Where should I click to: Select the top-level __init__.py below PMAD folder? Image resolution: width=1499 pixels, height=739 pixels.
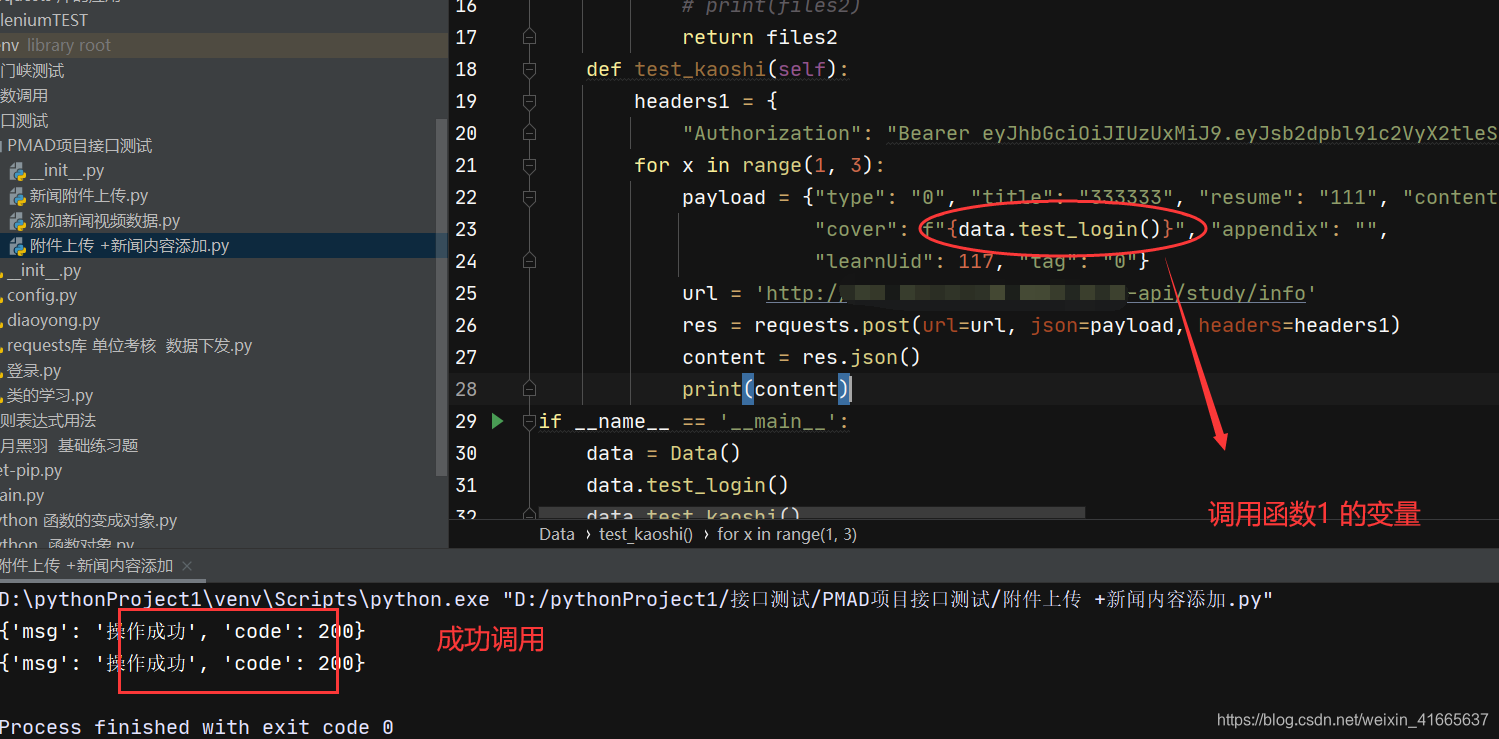44,271
